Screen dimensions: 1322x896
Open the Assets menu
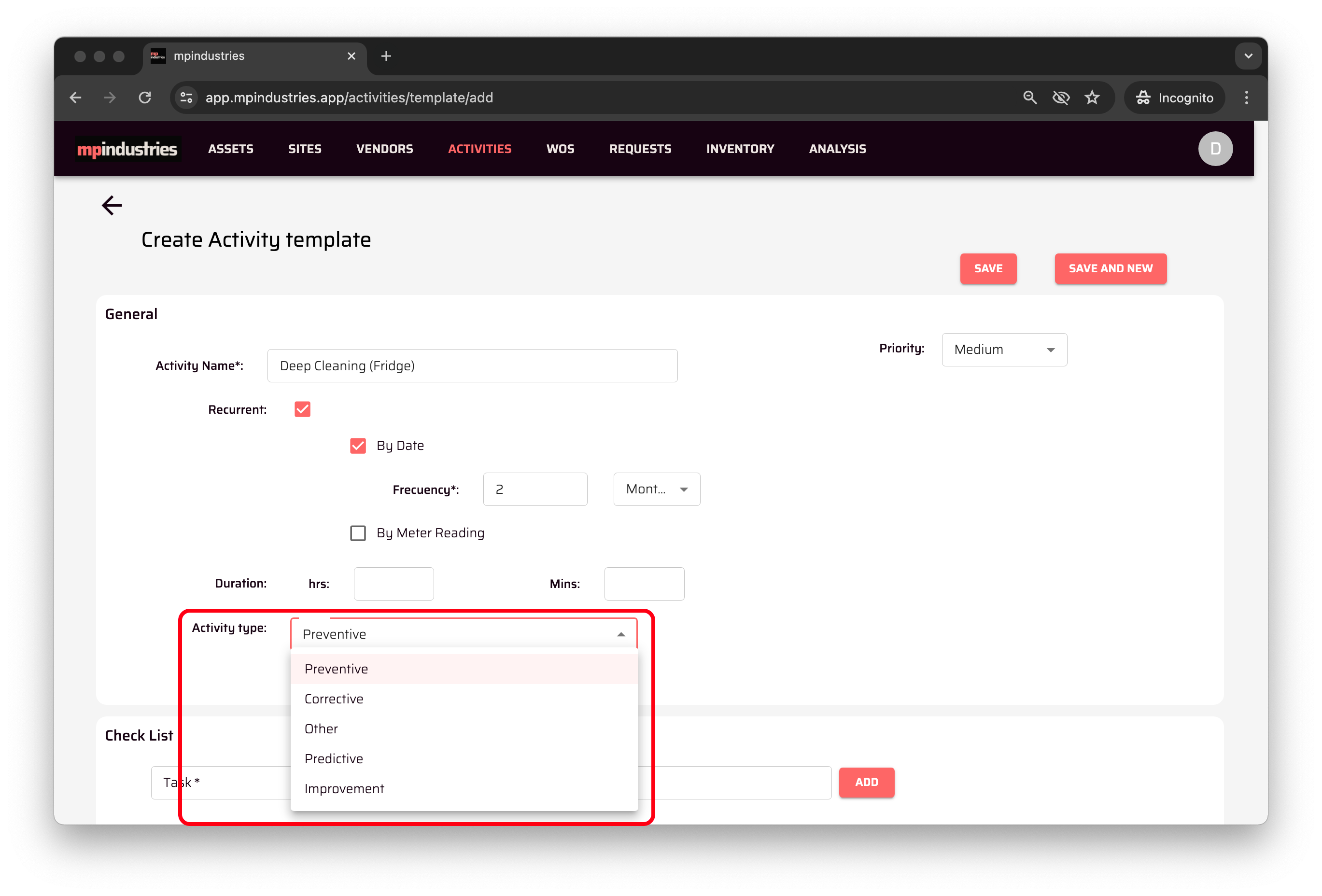coord(230,149)
